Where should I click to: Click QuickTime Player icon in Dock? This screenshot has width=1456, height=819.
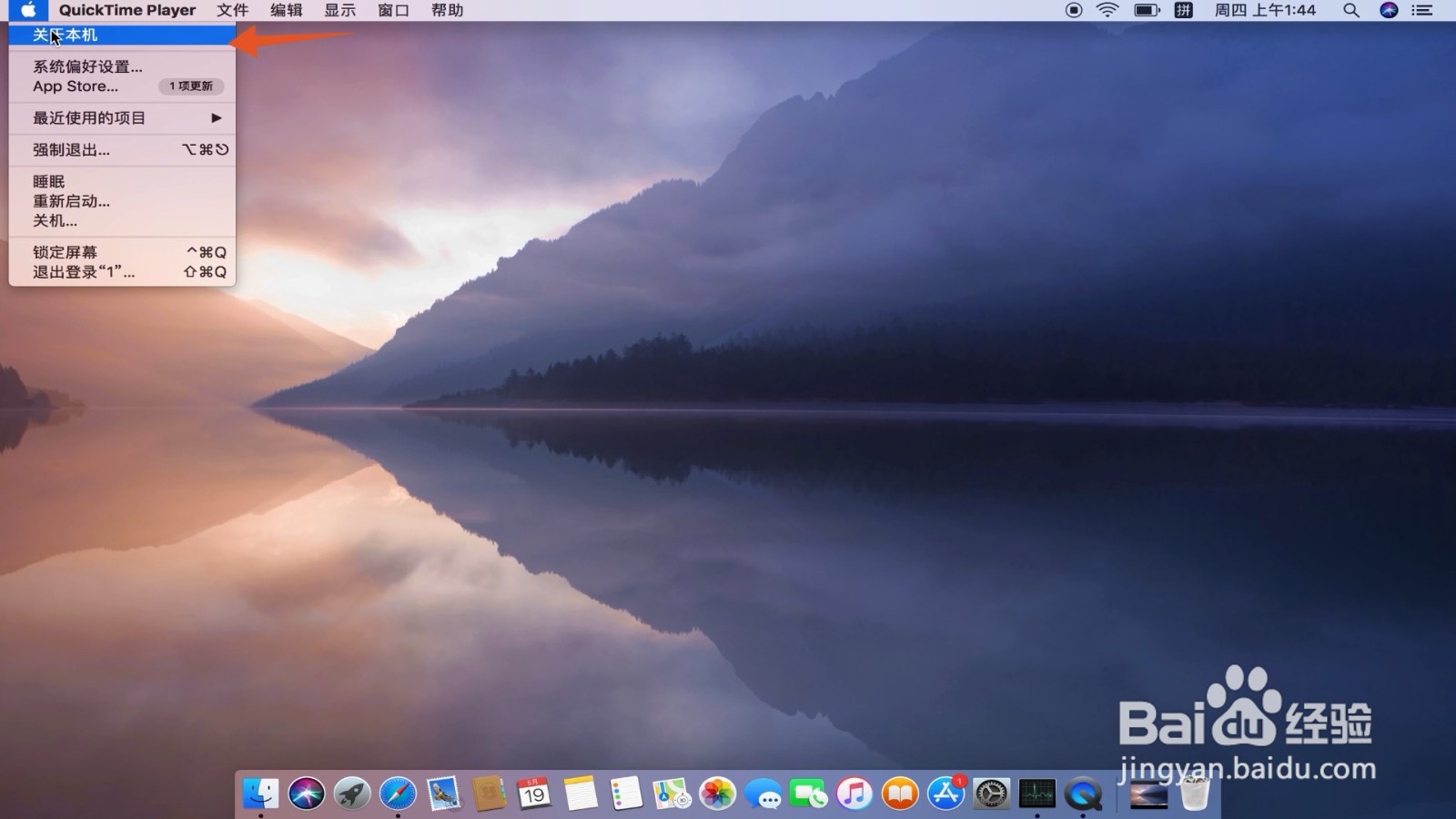(1083, 794)
